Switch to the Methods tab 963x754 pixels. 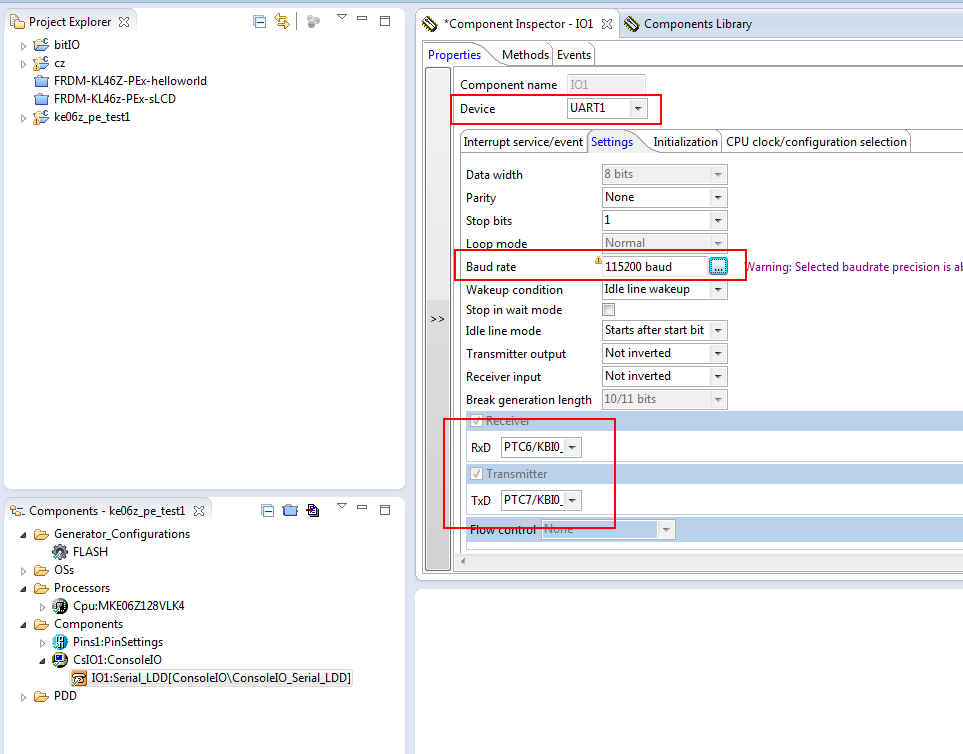[x=525, y=55]
